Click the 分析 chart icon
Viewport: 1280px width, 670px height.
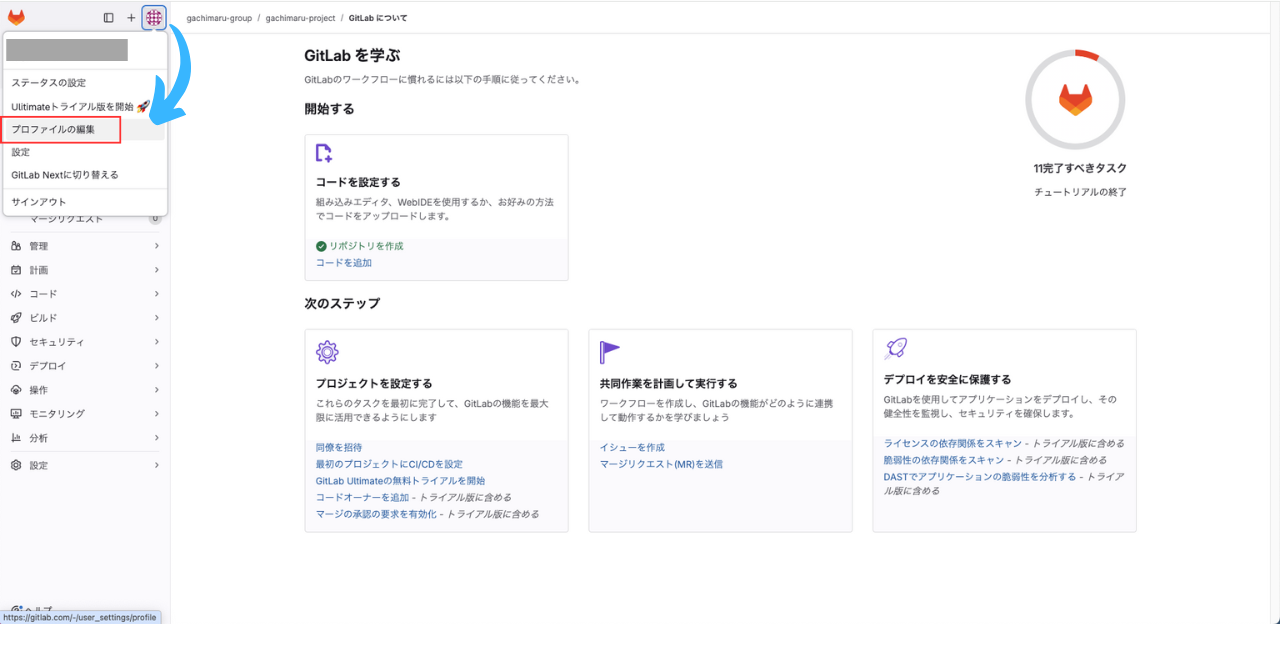tap(16, 438)
